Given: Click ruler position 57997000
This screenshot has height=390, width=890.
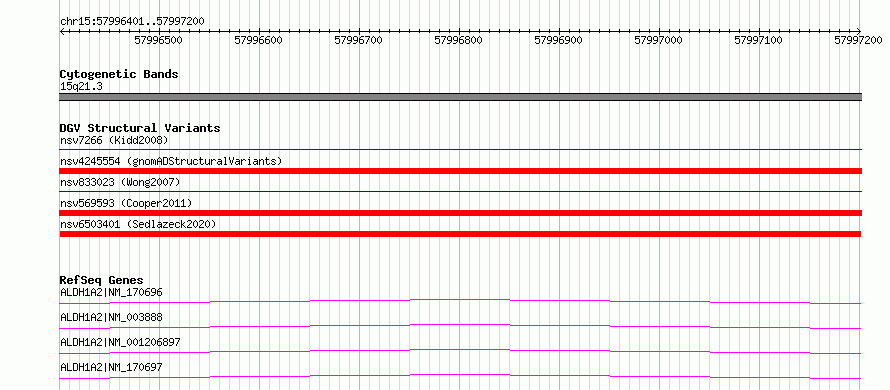Looking at the screenshot, I should [658, 40].
